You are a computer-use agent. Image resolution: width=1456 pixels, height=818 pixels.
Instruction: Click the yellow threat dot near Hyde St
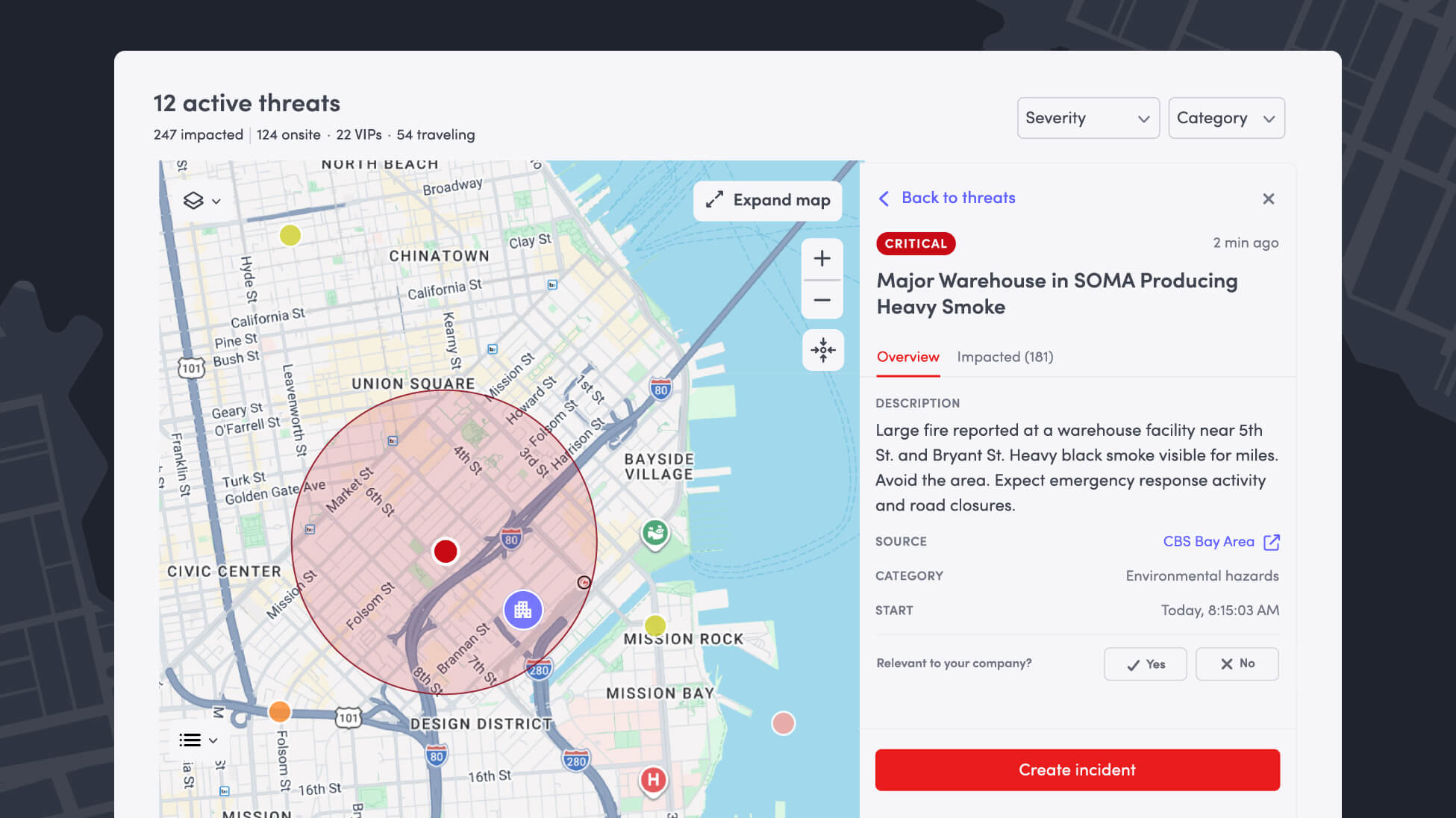(290, 235)
